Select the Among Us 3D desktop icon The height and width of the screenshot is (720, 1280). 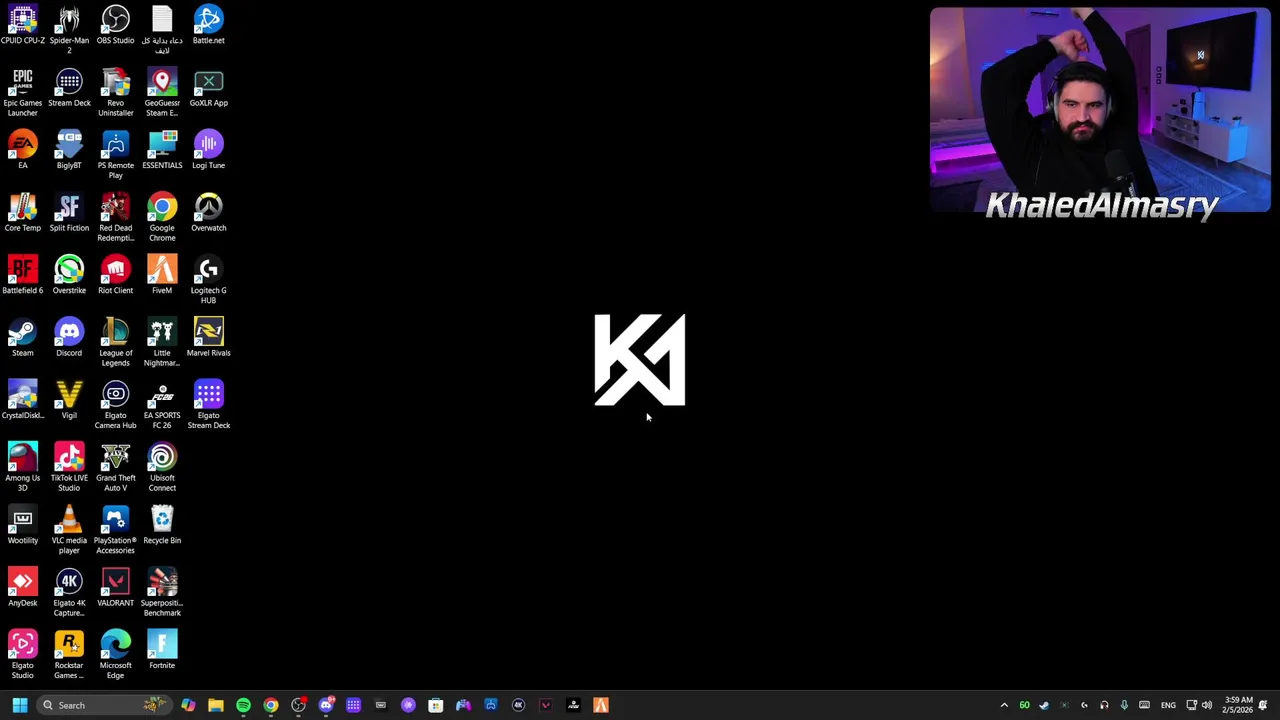(22, 468)
